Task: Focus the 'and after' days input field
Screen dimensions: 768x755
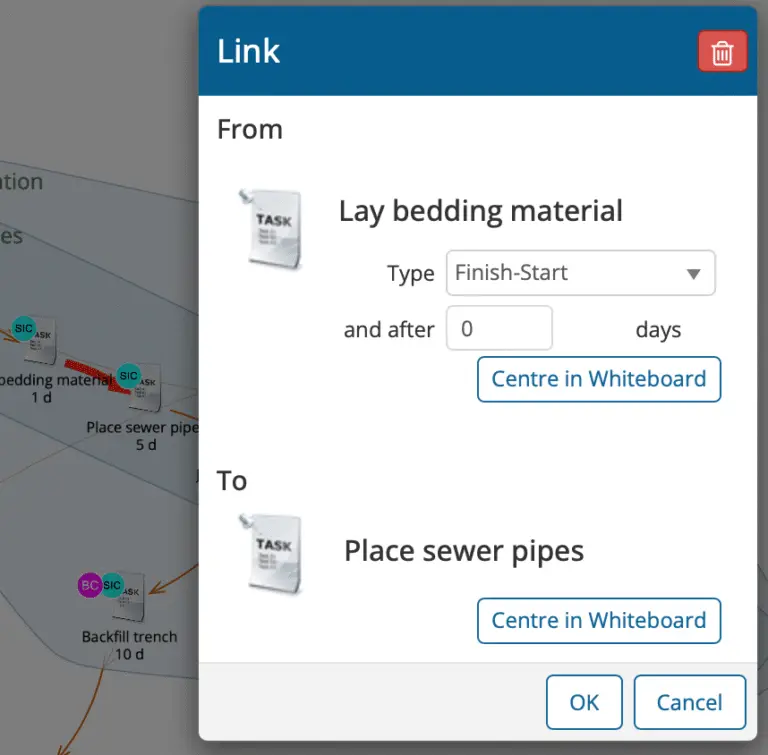Action: (x=499, y=329)
